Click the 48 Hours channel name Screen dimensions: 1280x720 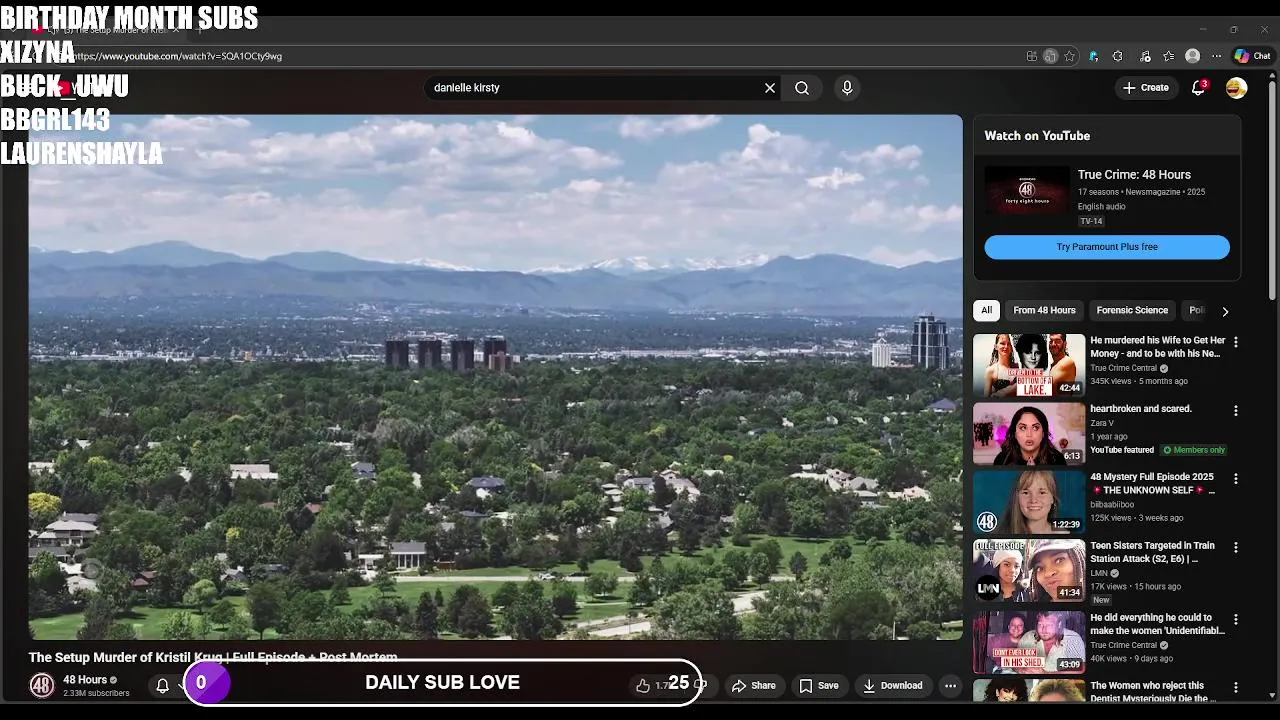(x=85, y=680)
